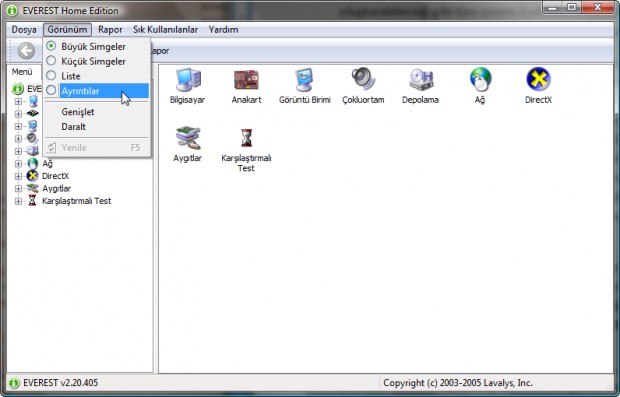The image size is (620, 397).
Task: Click the Copyright Lavalys status bar text
Action: [x=458, y=383]
